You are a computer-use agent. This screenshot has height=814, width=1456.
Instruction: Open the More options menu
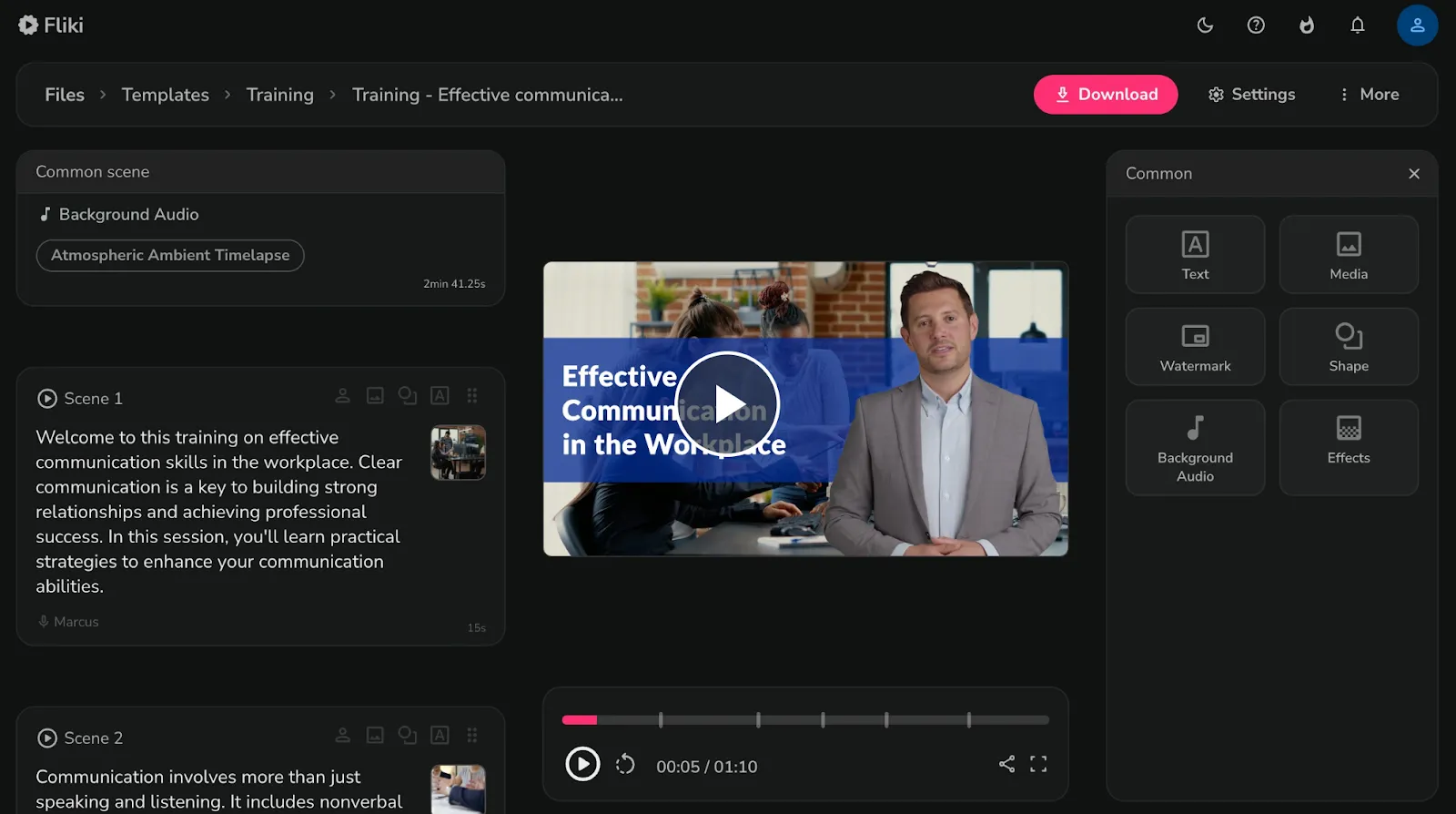point(1370,95)
